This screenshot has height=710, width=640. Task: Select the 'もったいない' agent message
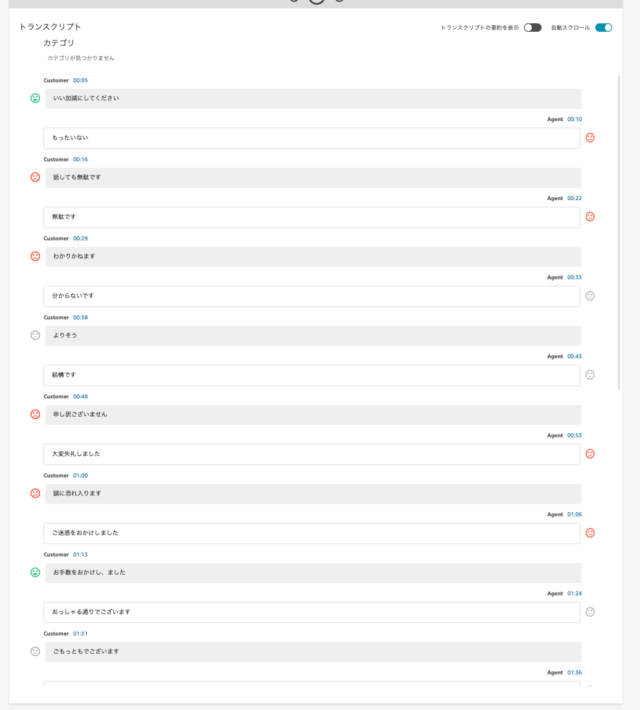click(x=312, y=138)
